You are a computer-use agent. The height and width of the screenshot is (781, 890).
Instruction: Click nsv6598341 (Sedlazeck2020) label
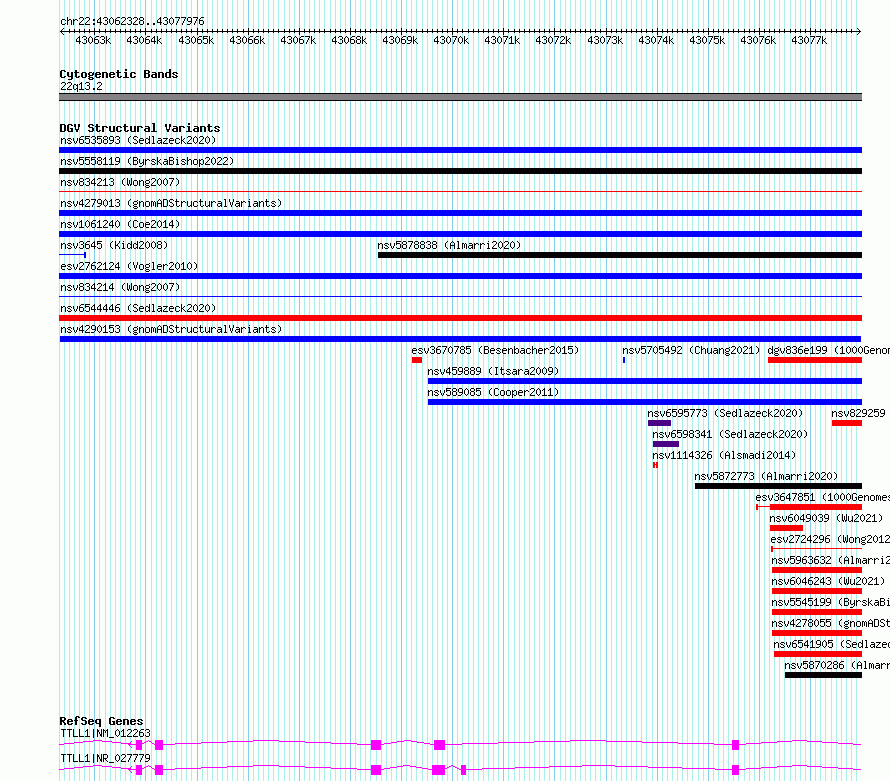point(730,434)
